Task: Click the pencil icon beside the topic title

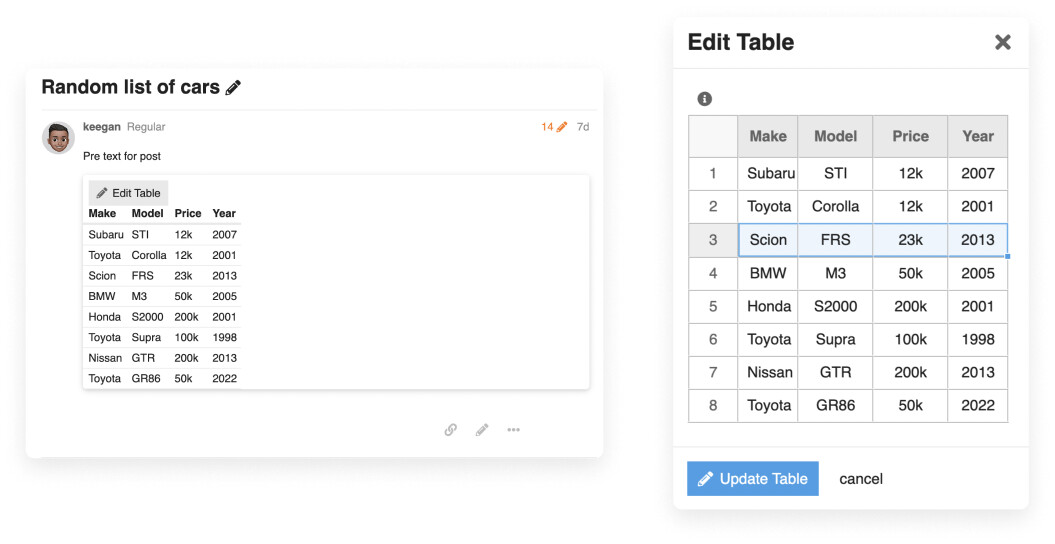Action: tap(233, 88)
